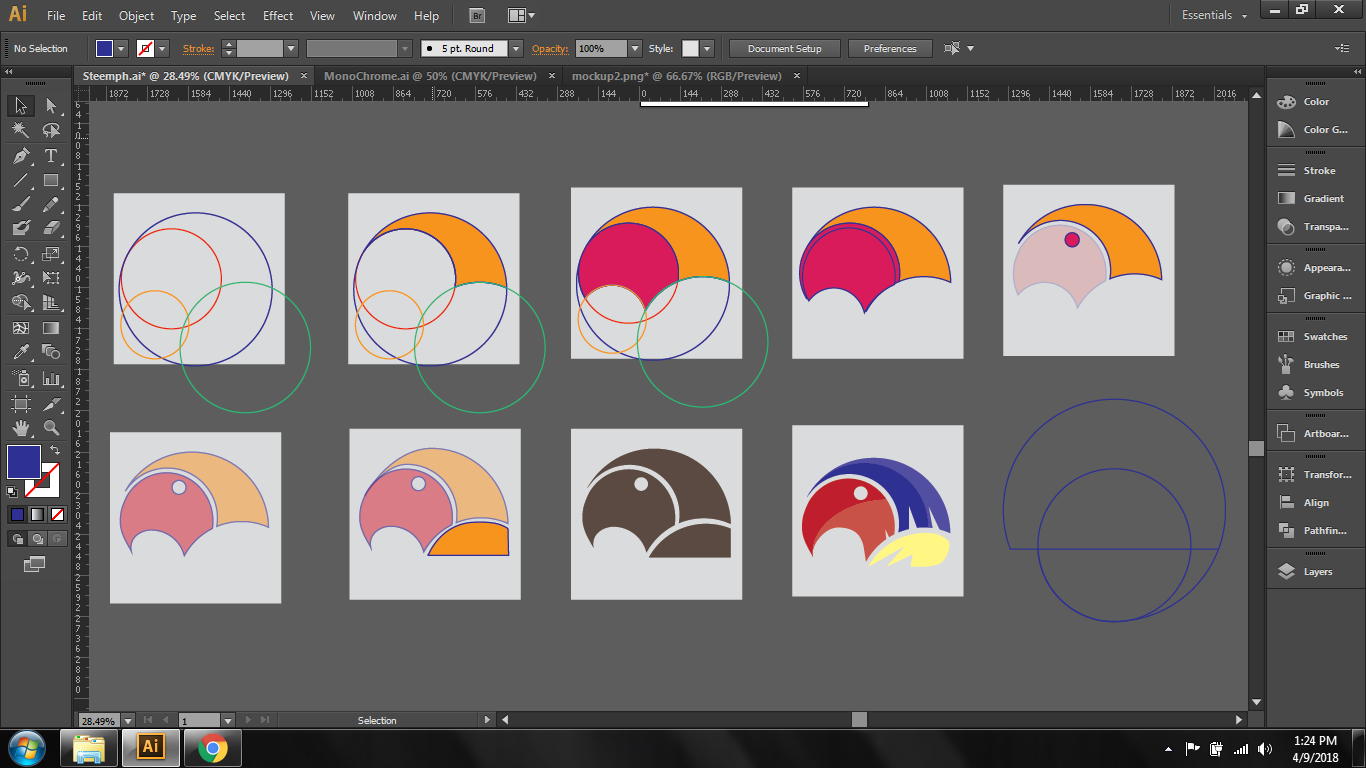1366x768 pixels.
Task: Set paint mode to None
Action: pyautogui.click(x=57, y=514)
